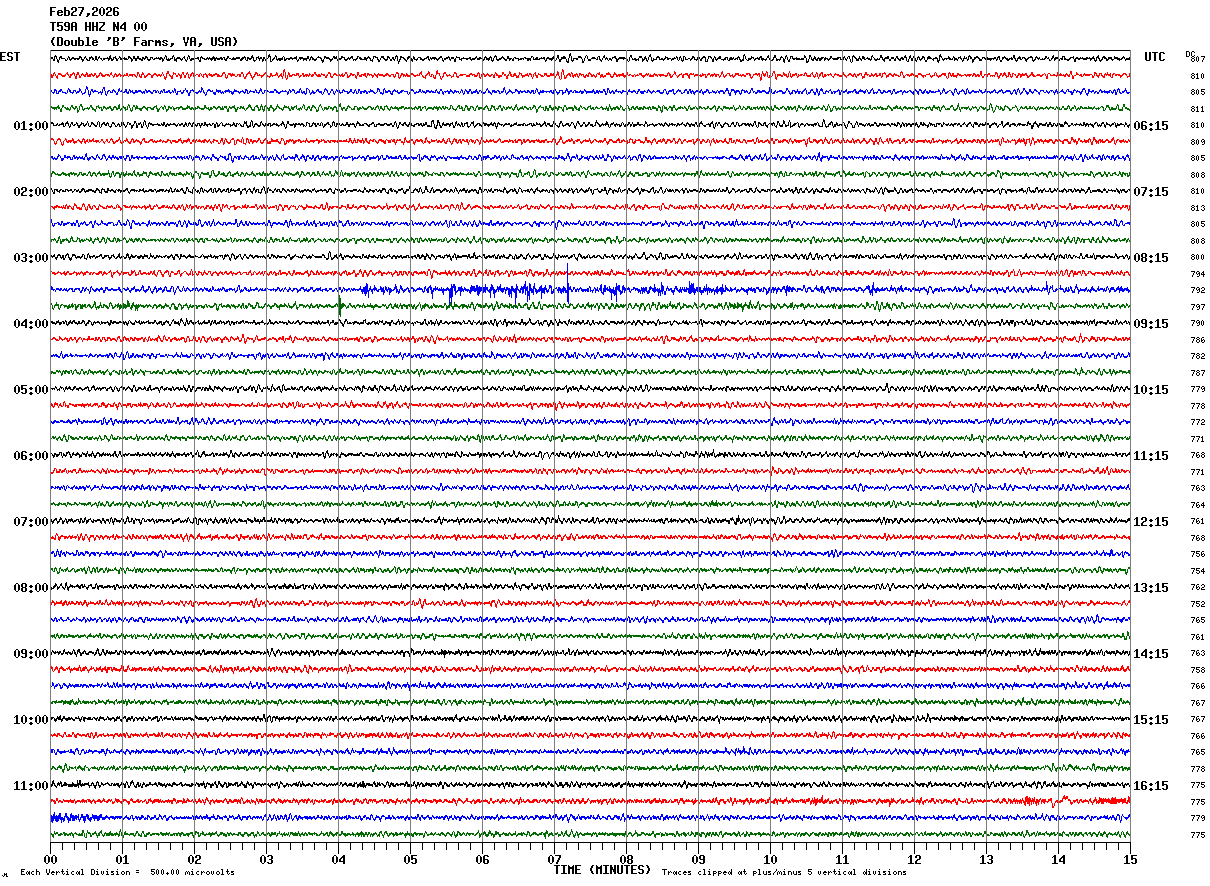The width and height of the screenshot is (1210, 886).
Task: Click the TIME (MINUTES) axis title
Action: 602,870
